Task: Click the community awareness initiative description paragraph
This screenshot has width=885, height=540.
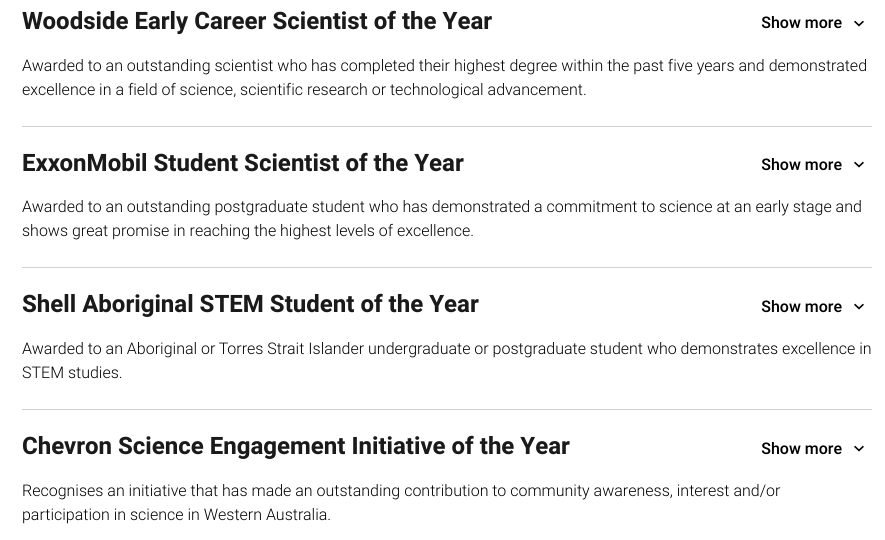Action: click(400, 503)
